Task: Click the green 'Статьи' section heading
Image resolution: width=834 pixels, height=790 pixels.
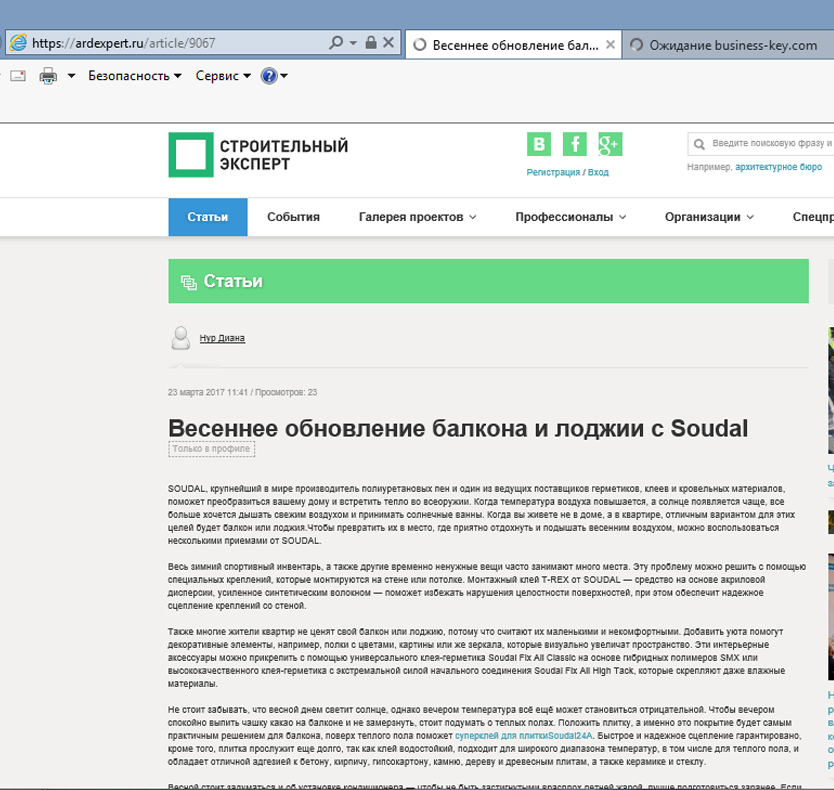Action: click(x=233, y=281)
